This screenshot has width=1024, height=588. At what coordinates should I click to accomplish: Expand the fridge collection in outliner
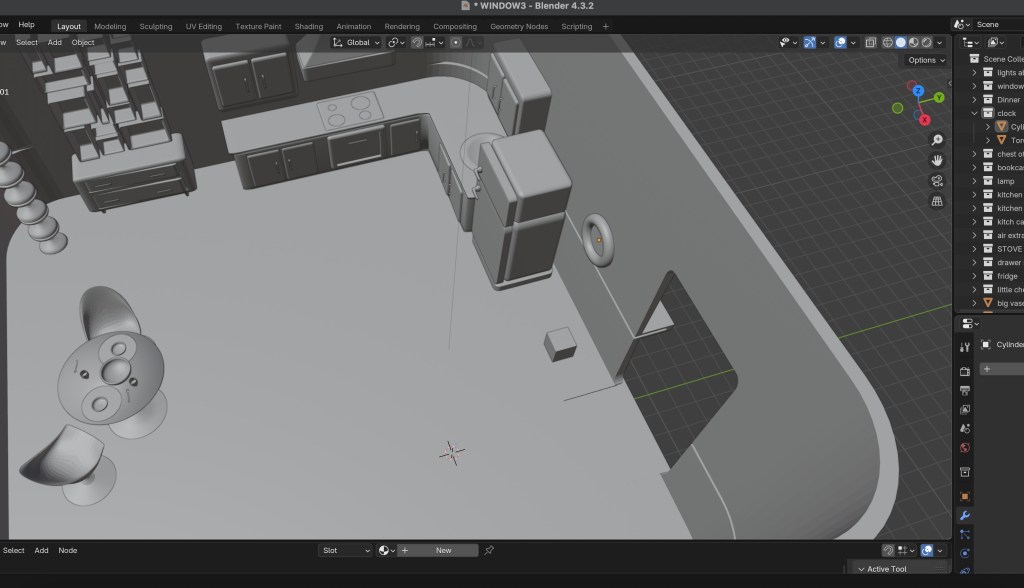pyautogui.click(x=975, y=276)
